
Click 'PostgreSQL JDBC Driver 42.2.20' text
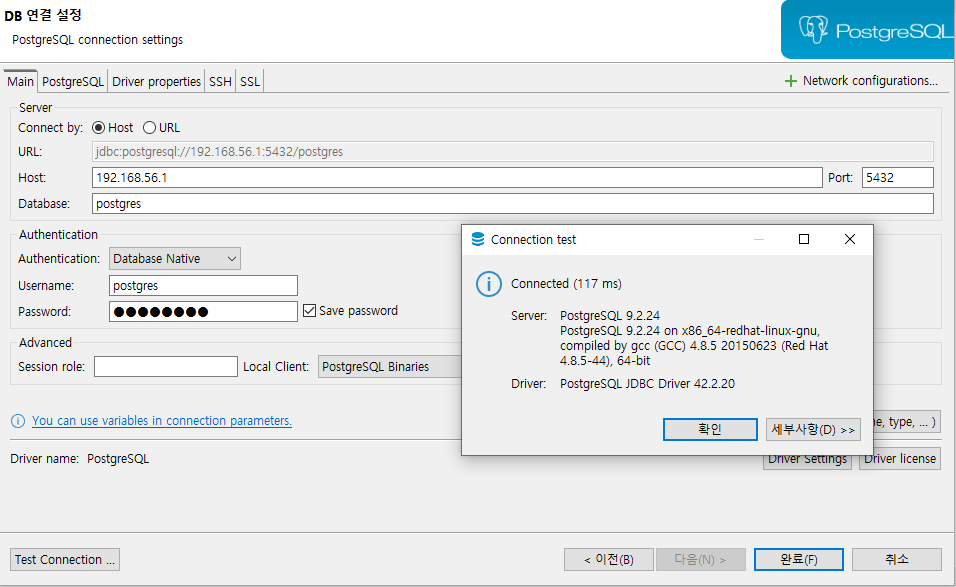click(647, 383)
